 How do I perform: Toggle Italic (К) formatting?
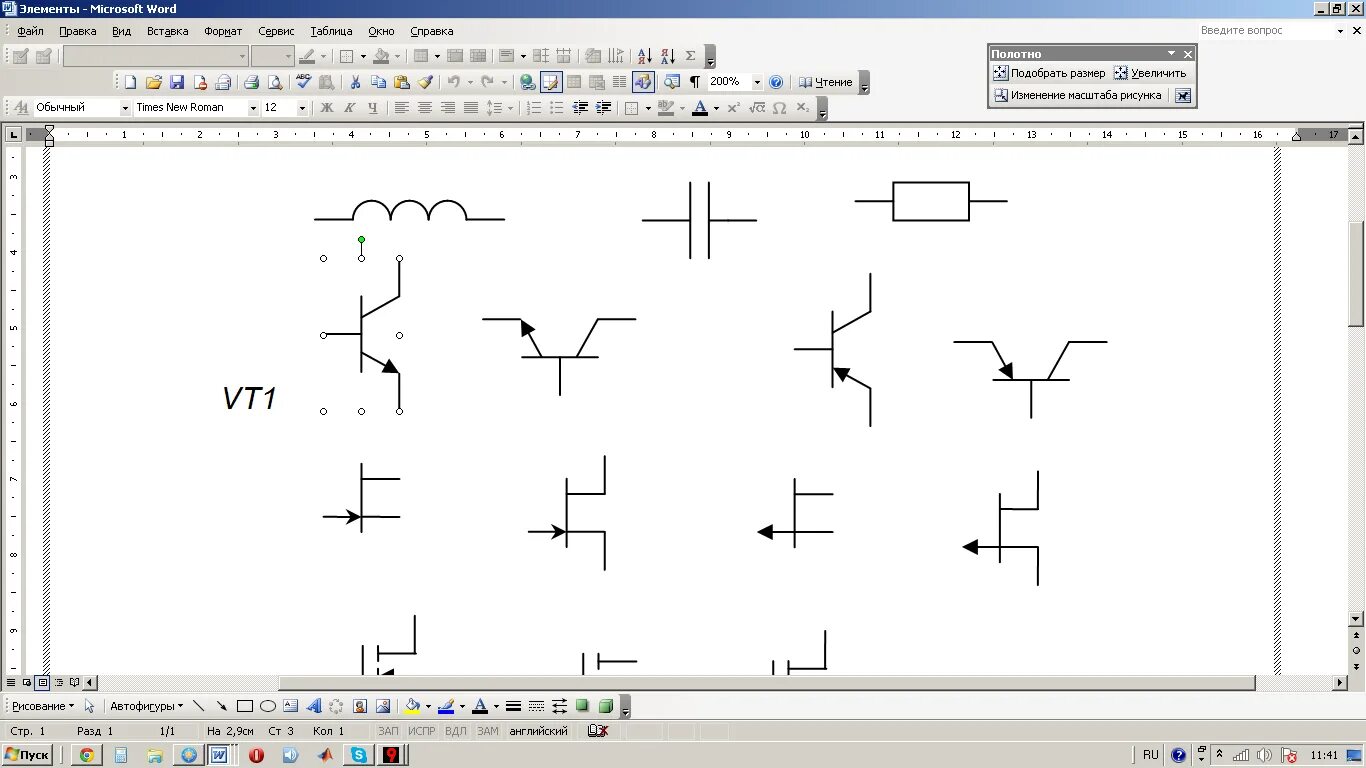click(350, 108)
